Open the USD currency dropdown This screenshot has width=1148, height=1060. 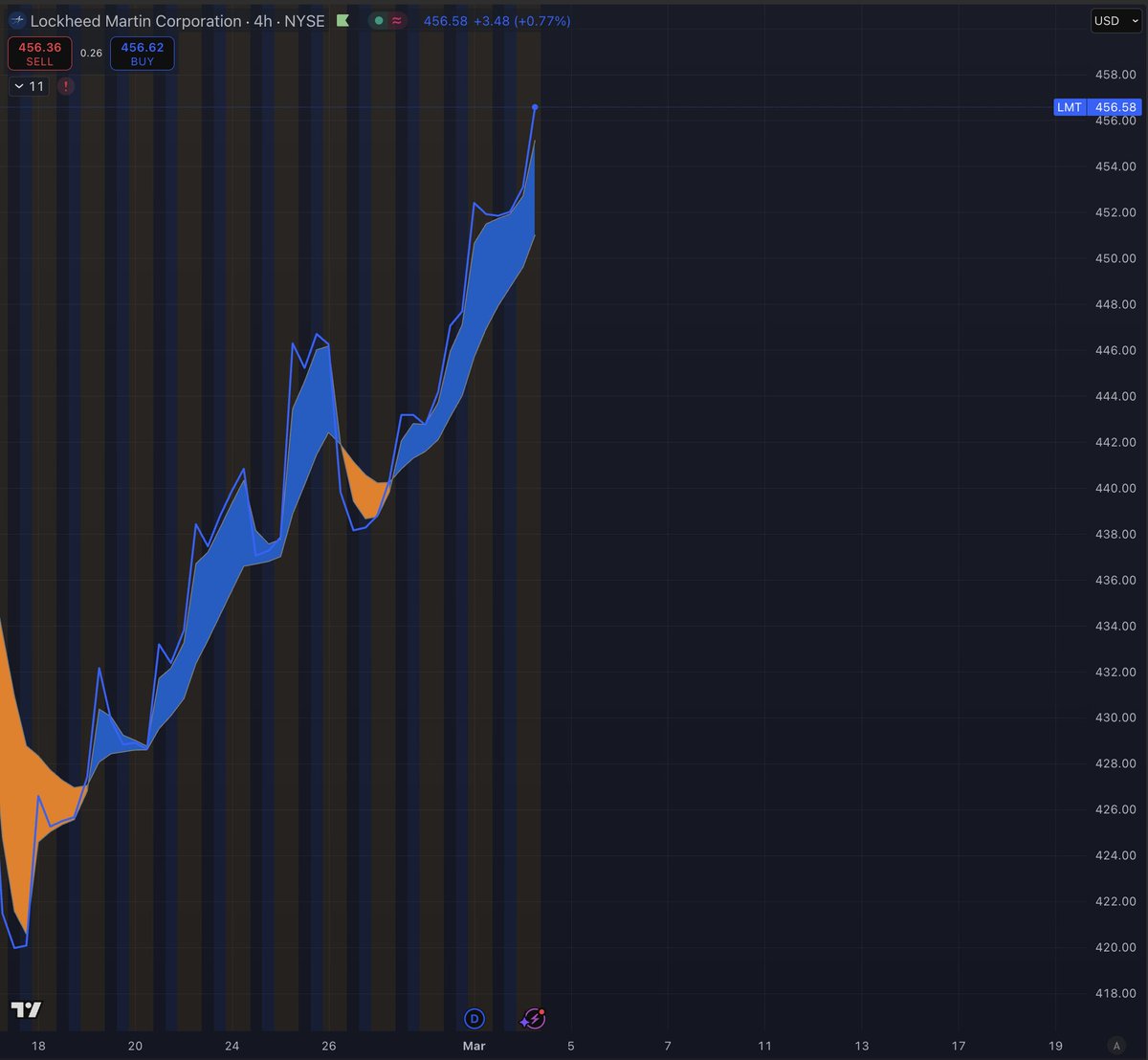(x=1116, y=20)
